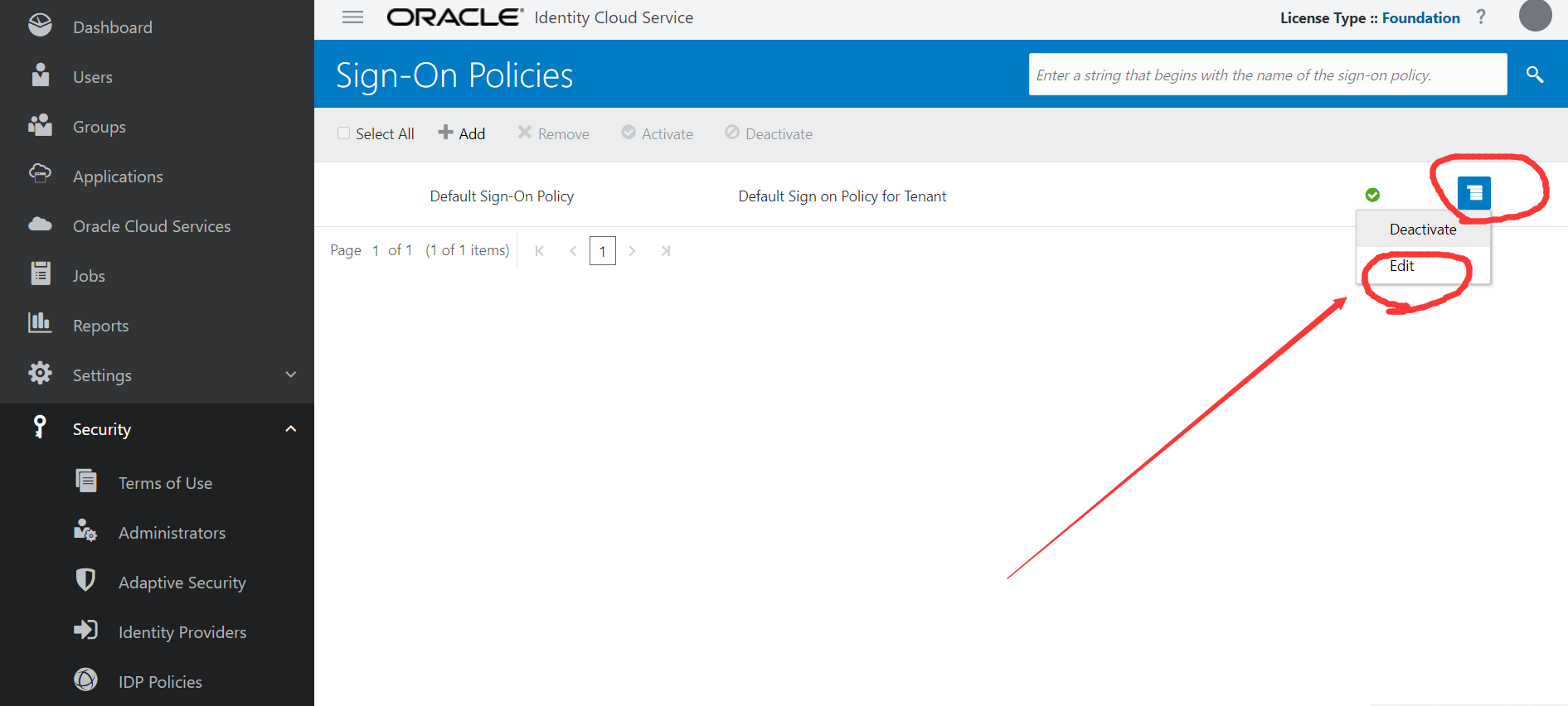Choose Deactivate from the policy menu
The height and width of the screenshot is (706, 1568).
[x=1423, y=230]
